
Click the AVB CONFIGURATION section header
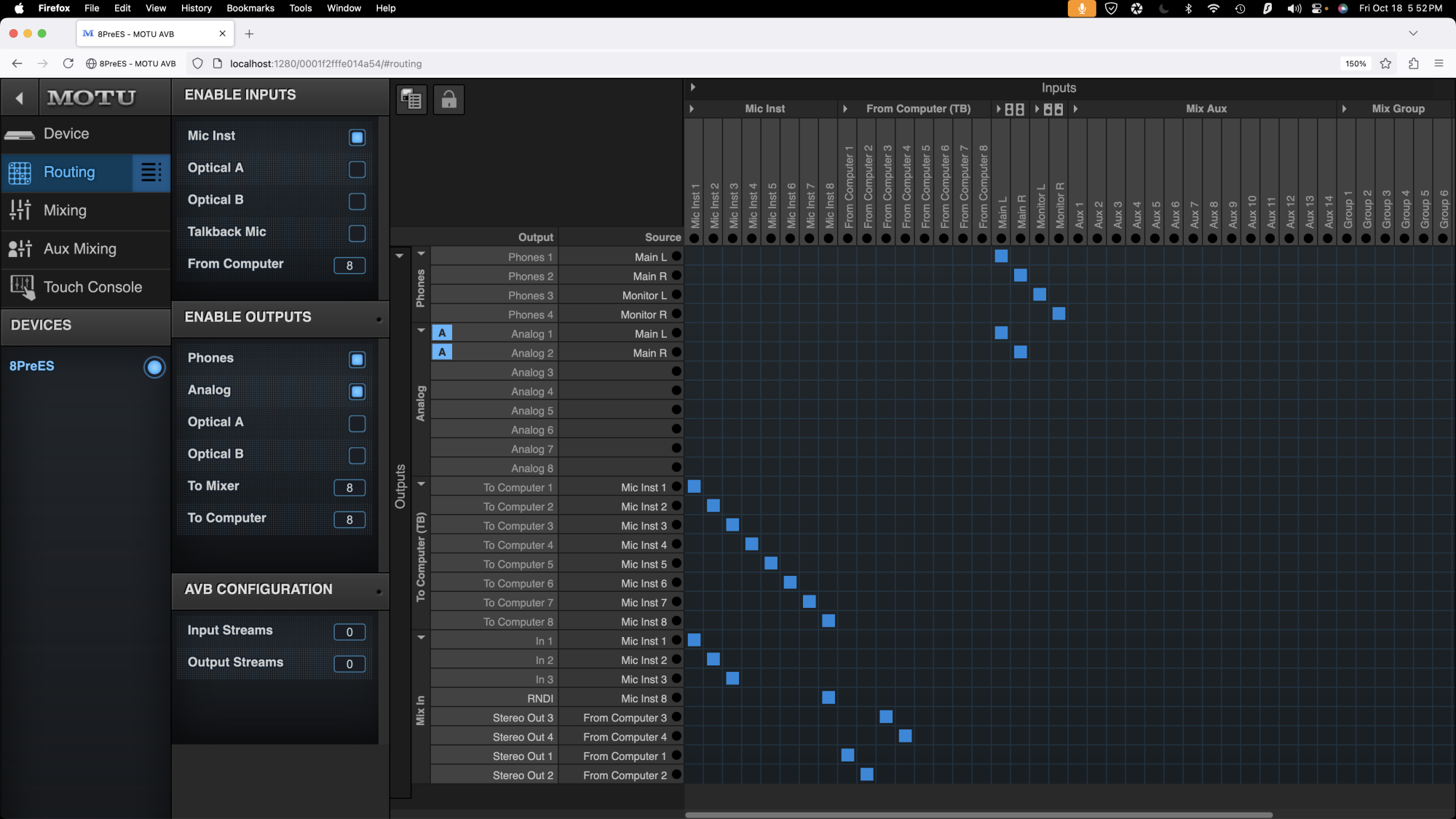coord(280,590)
